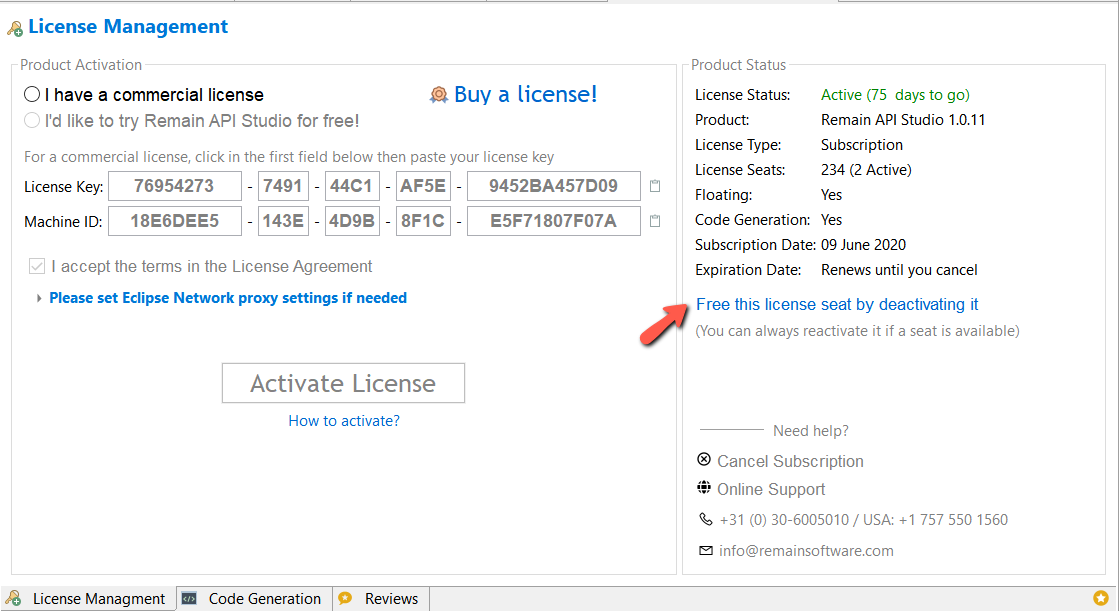
Task: Switch to the License Managment tab
Action: click(x=88, y=598)
